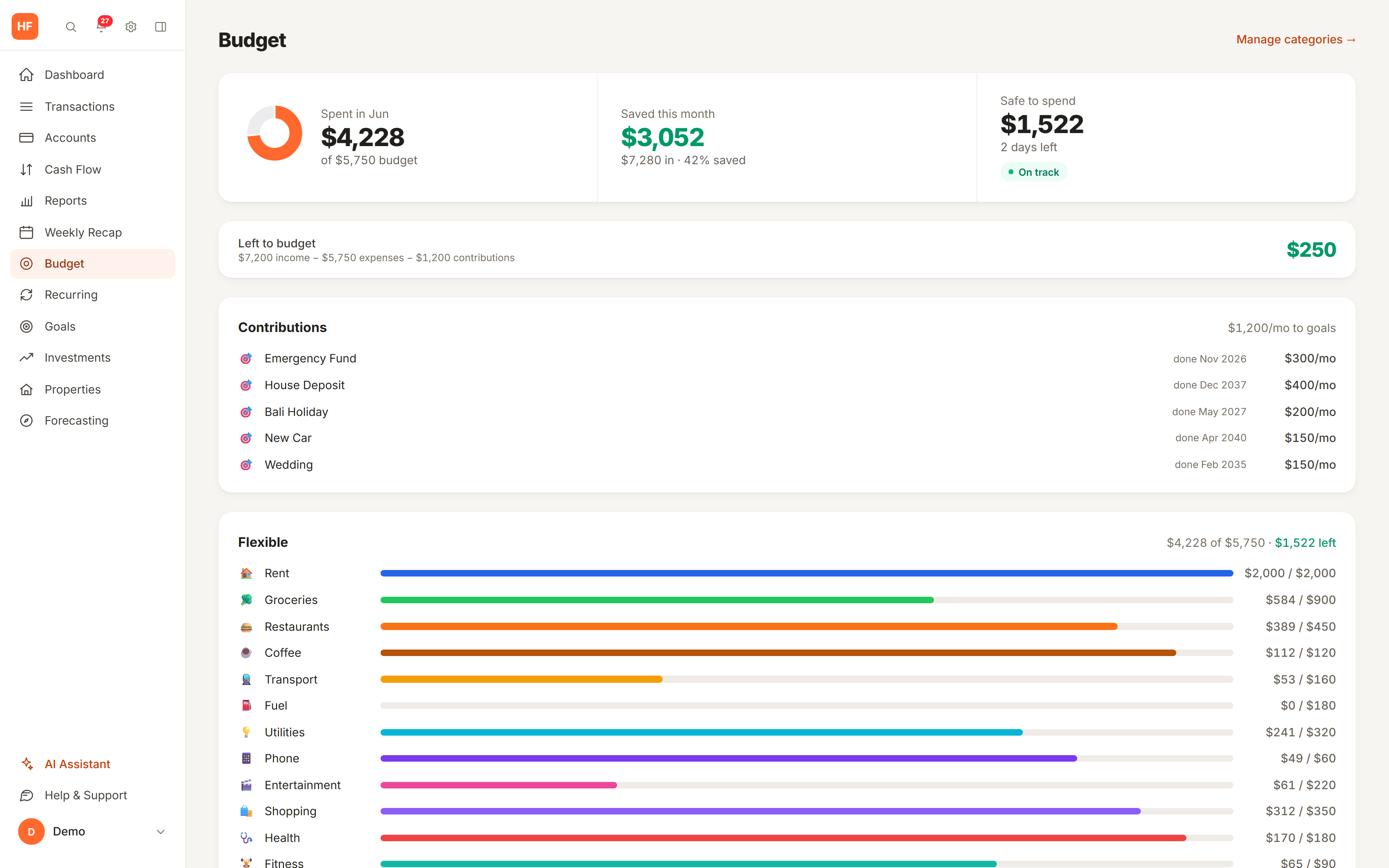This screenshot has height=868, width=1389.
Task: Click the Help & Support chat icon
Action: pyautogui.click(x=26, y=796)
